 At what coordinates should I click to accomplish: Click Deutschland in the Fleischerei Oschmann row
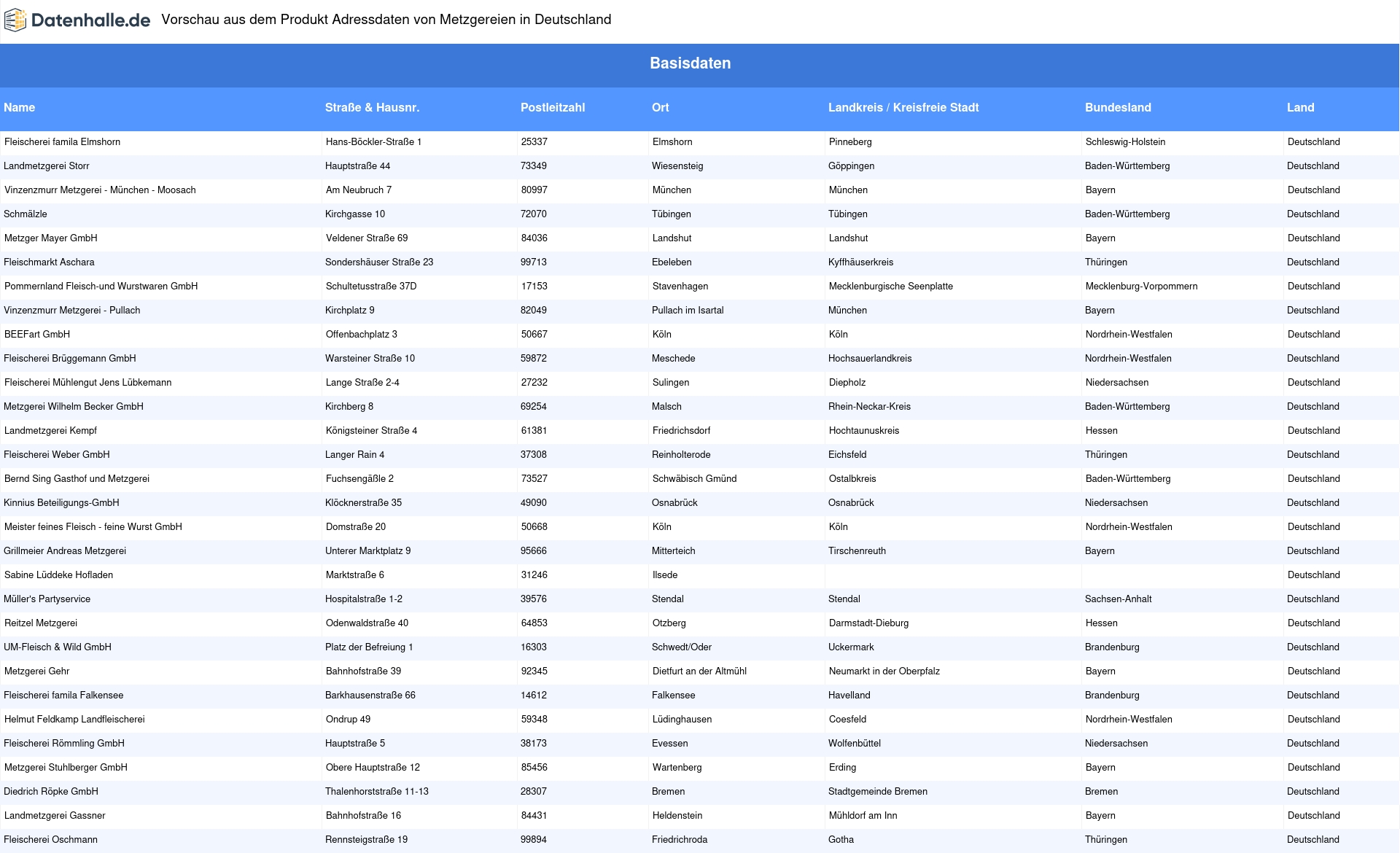[1313, 840]
